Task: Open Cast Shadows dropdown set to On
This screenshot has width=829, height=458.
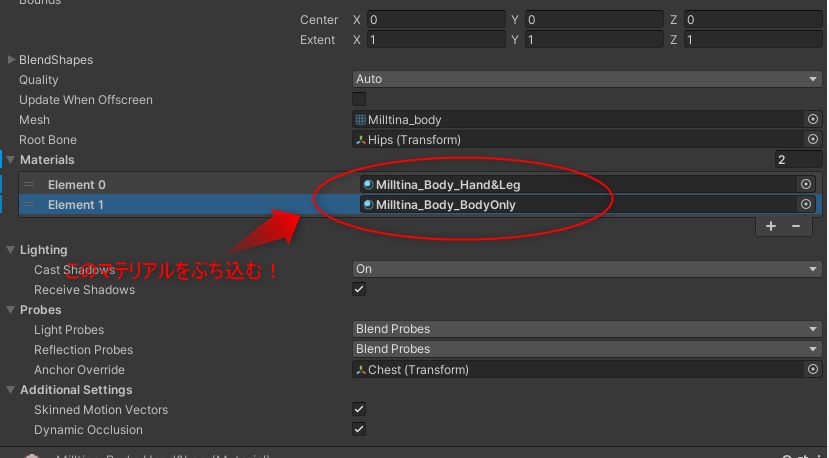Action: [x=587, y=269]
